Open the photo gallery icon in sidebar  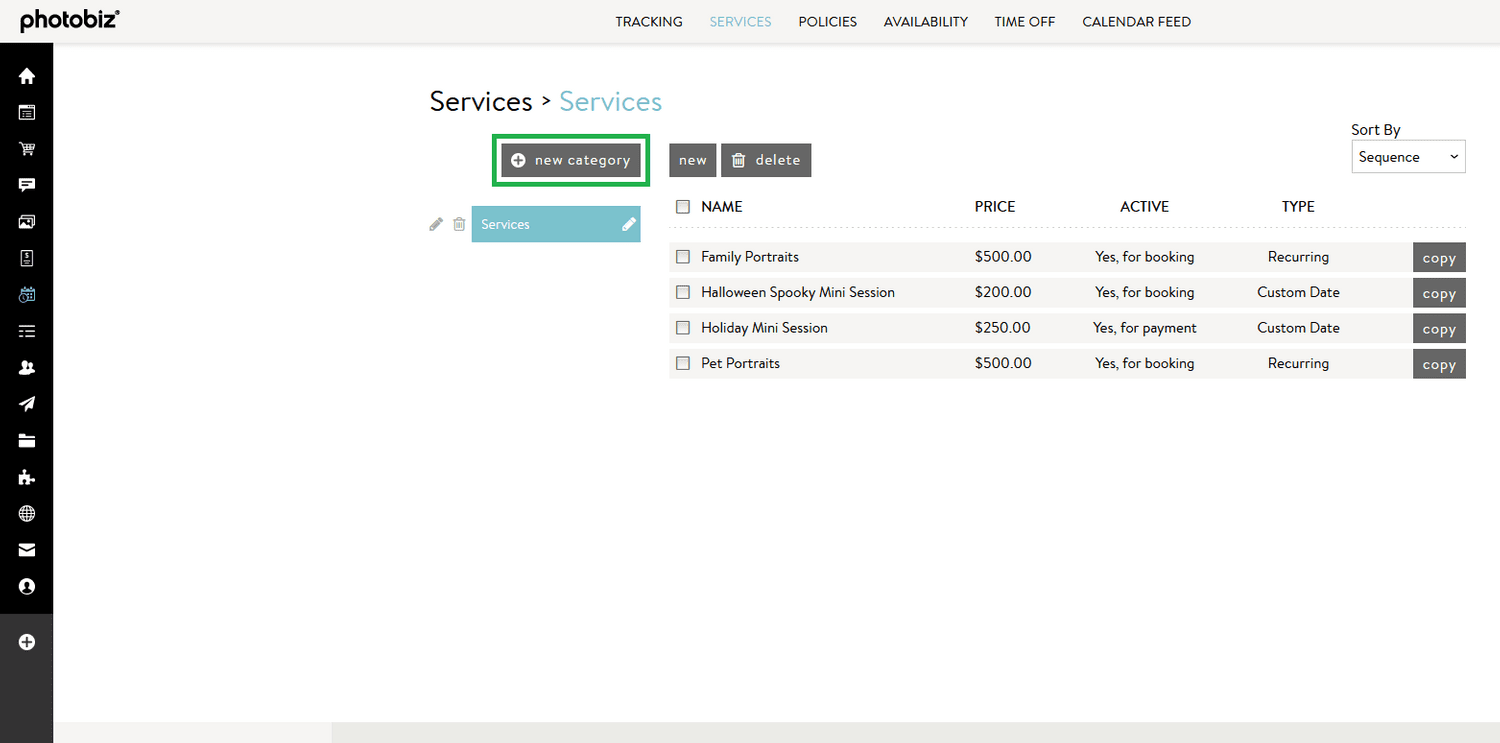click(x=27, y=221)
